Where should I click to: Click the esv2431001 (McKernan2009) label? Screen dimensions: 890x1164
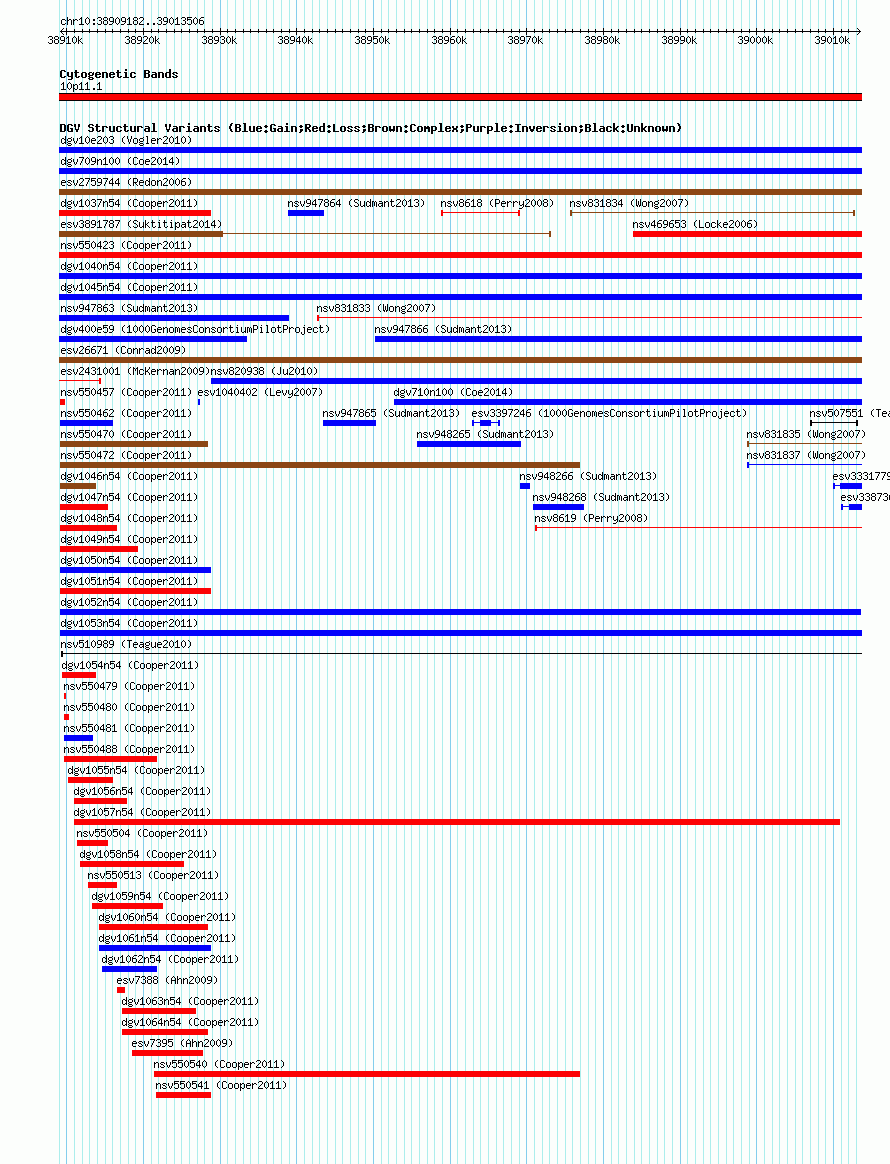pyautogui.click(x=135, y=371)
